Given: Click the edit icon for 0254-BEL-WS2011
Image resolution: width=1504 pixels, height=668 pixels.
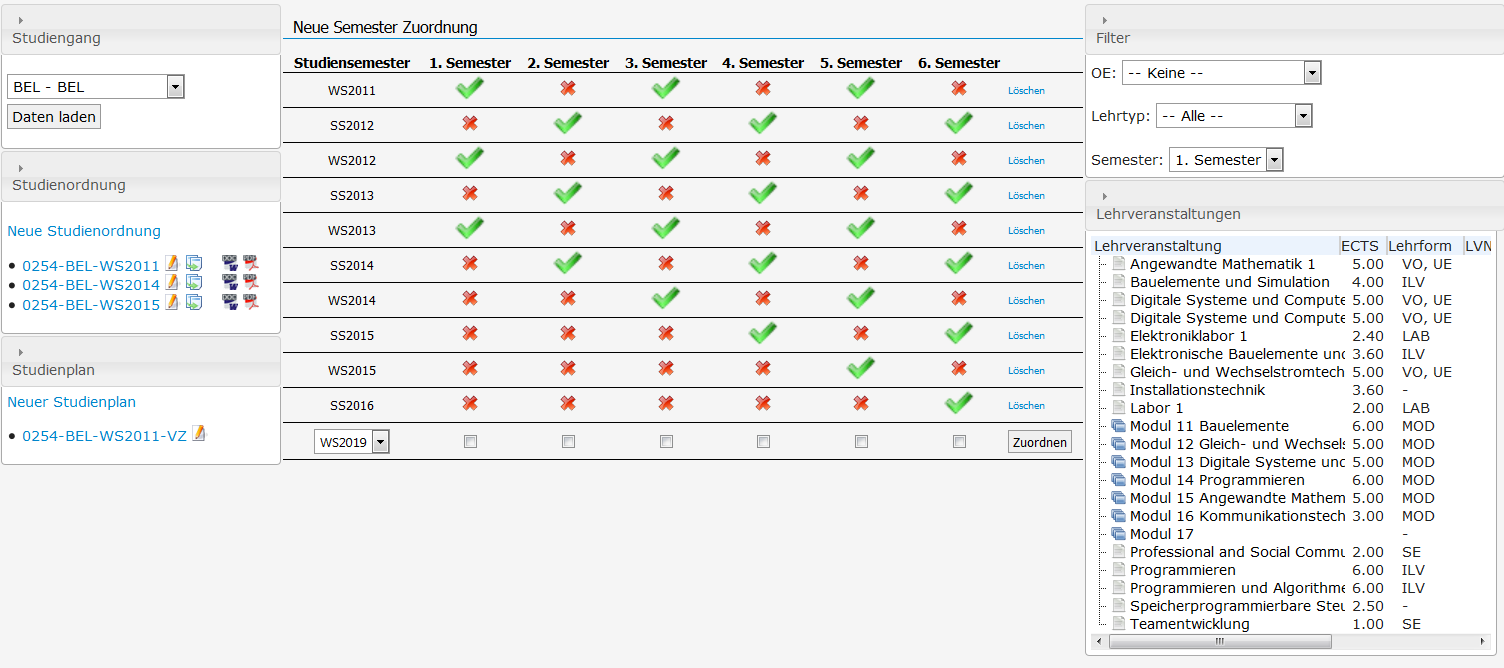Looking at the screenshot, I should (171, 264).
